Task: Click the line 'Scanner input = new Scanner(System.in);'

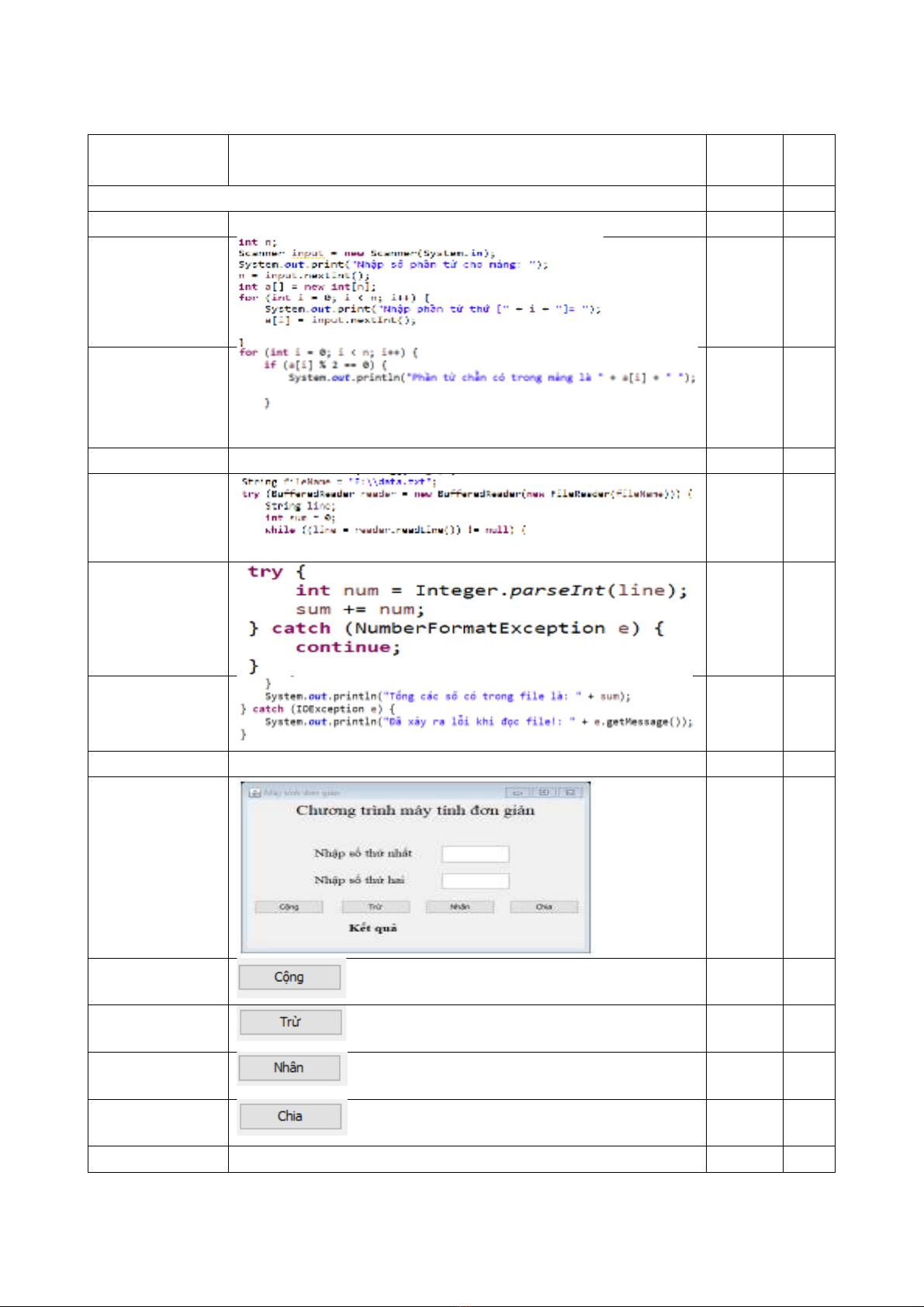Action: click(x=367, y=253)
